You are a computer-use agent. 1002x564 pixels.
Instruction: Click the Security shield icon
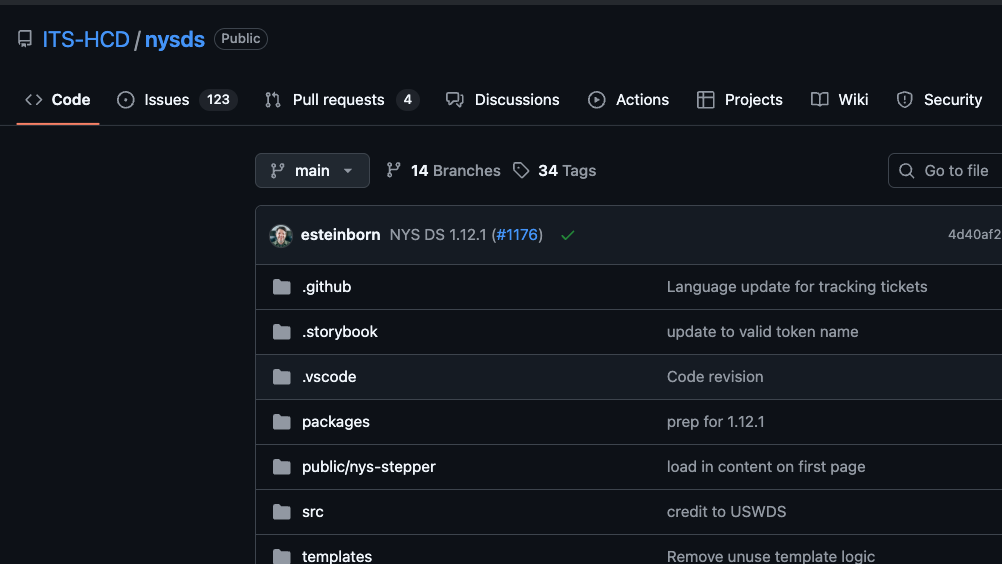click(905, 100)
